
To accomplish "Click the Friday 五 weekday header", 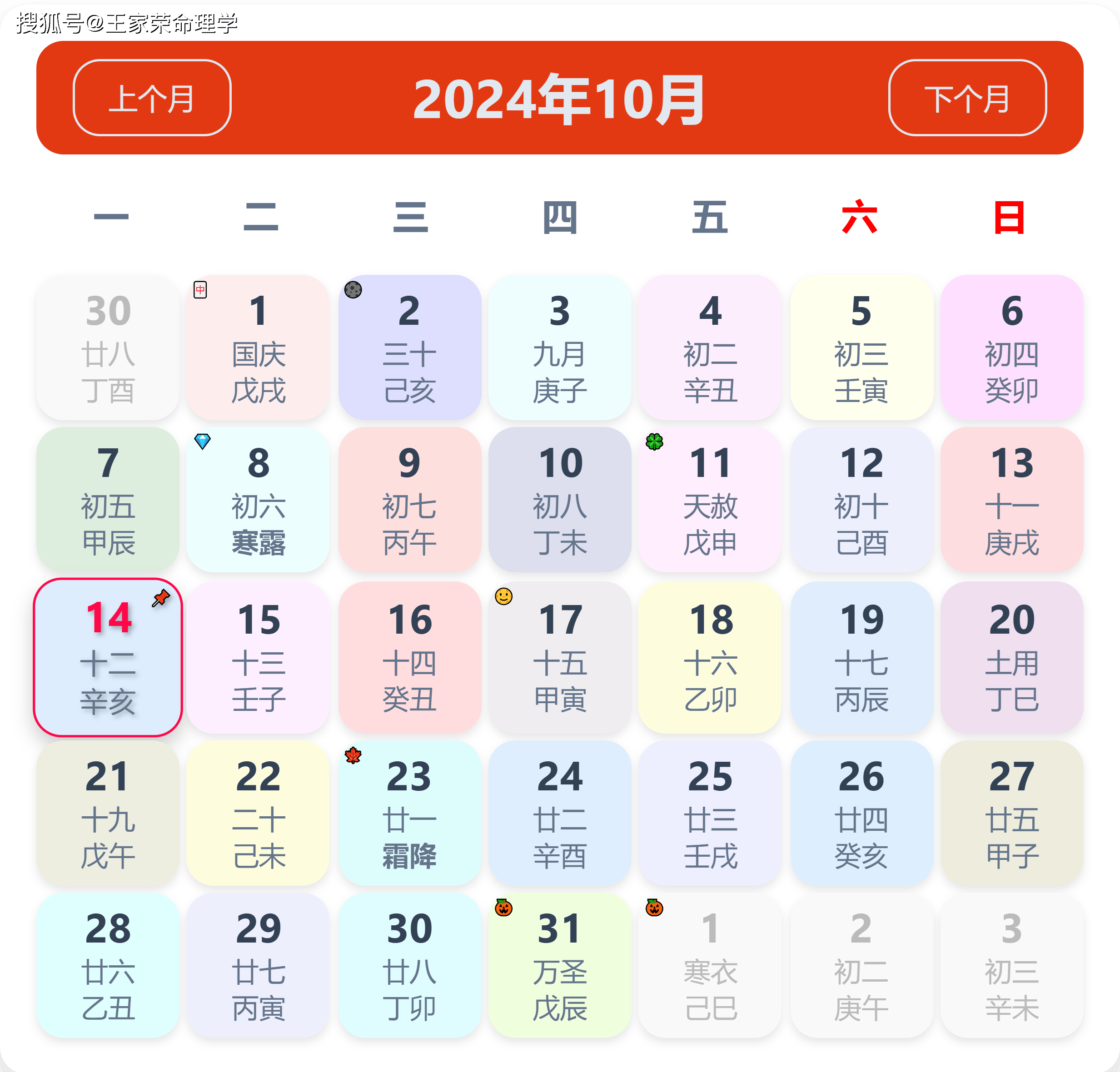I will [x=710, y=217].
